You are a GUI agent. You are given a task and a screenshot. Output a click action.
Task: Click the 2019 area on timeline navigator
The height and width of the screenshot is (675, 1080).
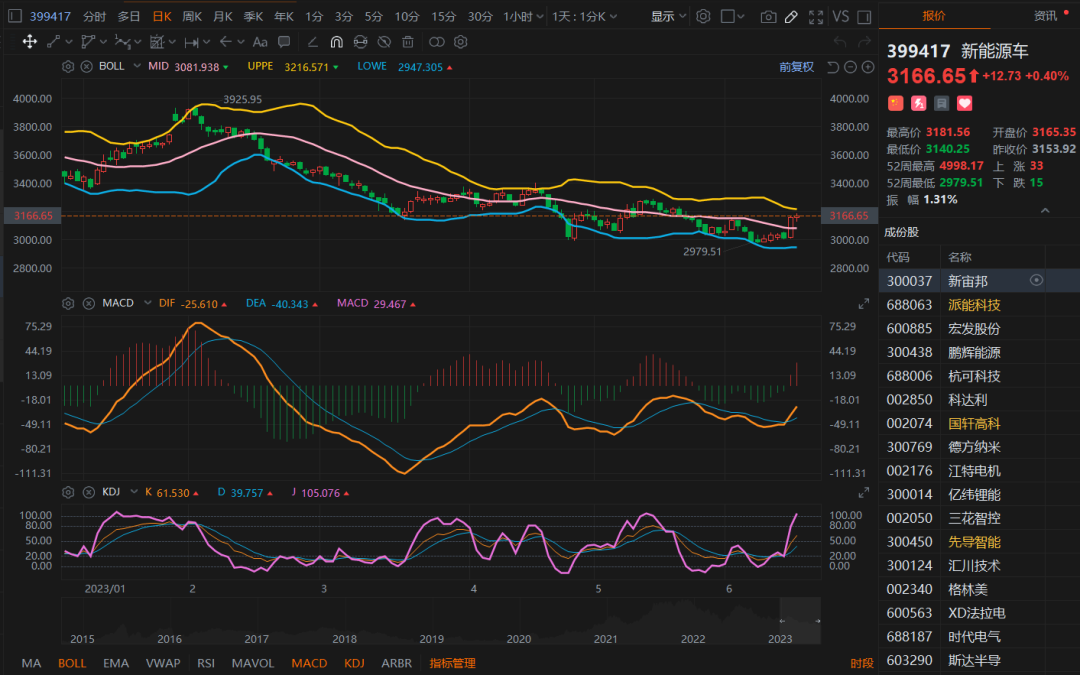(431, 638)
